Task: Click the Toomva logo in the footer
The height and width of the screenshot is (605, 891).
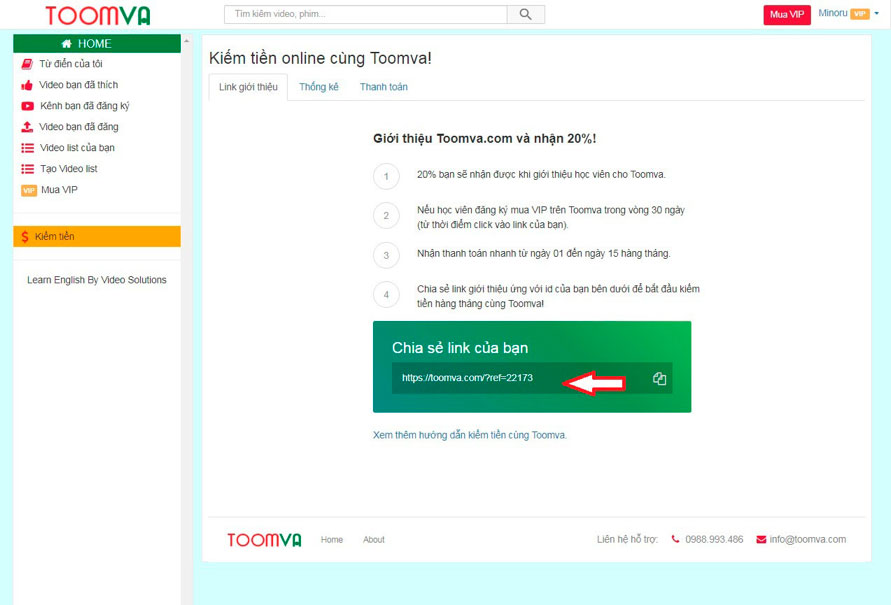Action: pyautogui.click(x=264, y=540)
